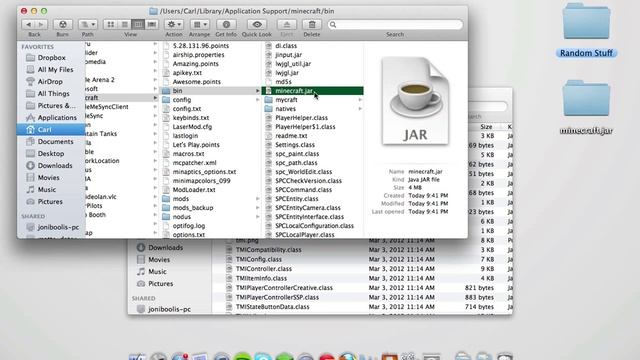The height and width of the screenshot is (360, 640).
Task: Focus the Finder search field
Action: (395, 24)
